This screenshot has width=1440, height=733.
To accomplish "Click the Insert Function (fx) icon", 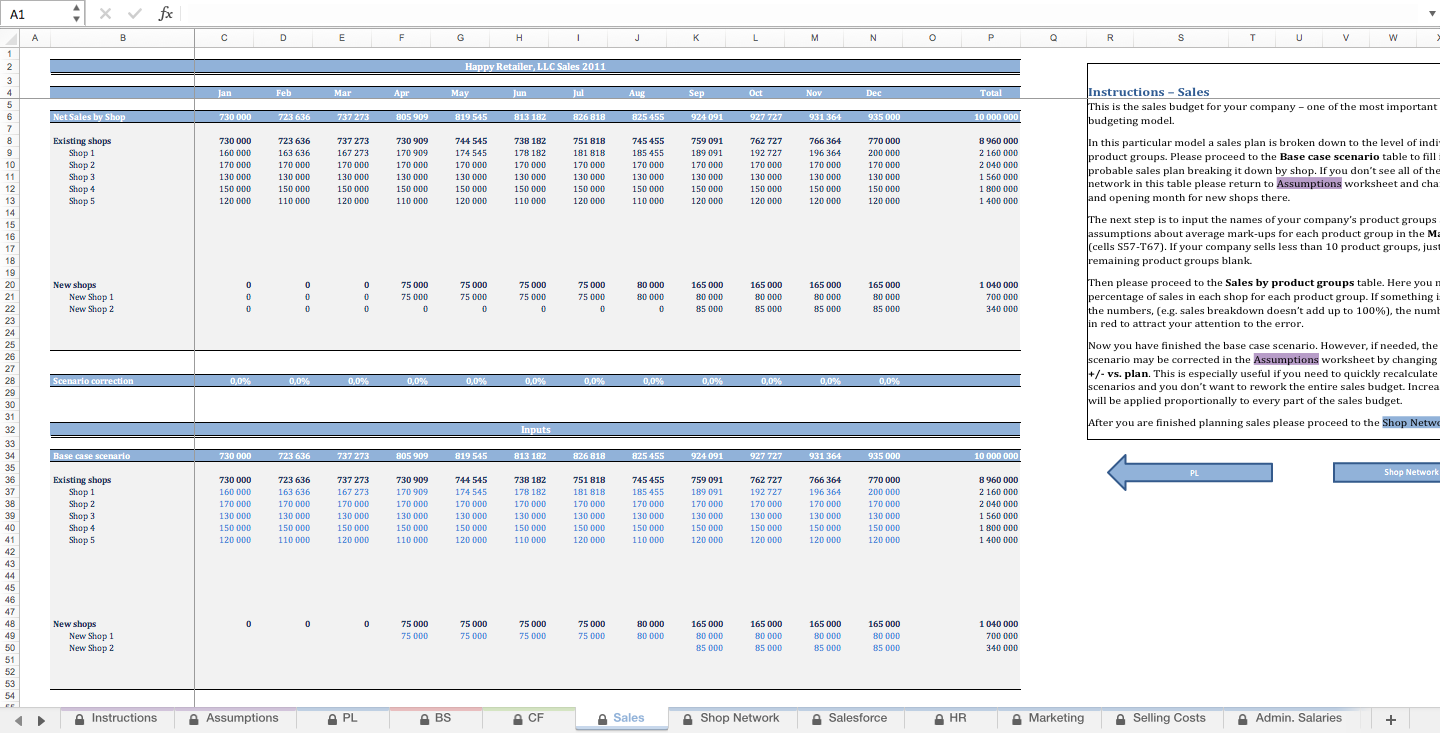I will 166,13.
